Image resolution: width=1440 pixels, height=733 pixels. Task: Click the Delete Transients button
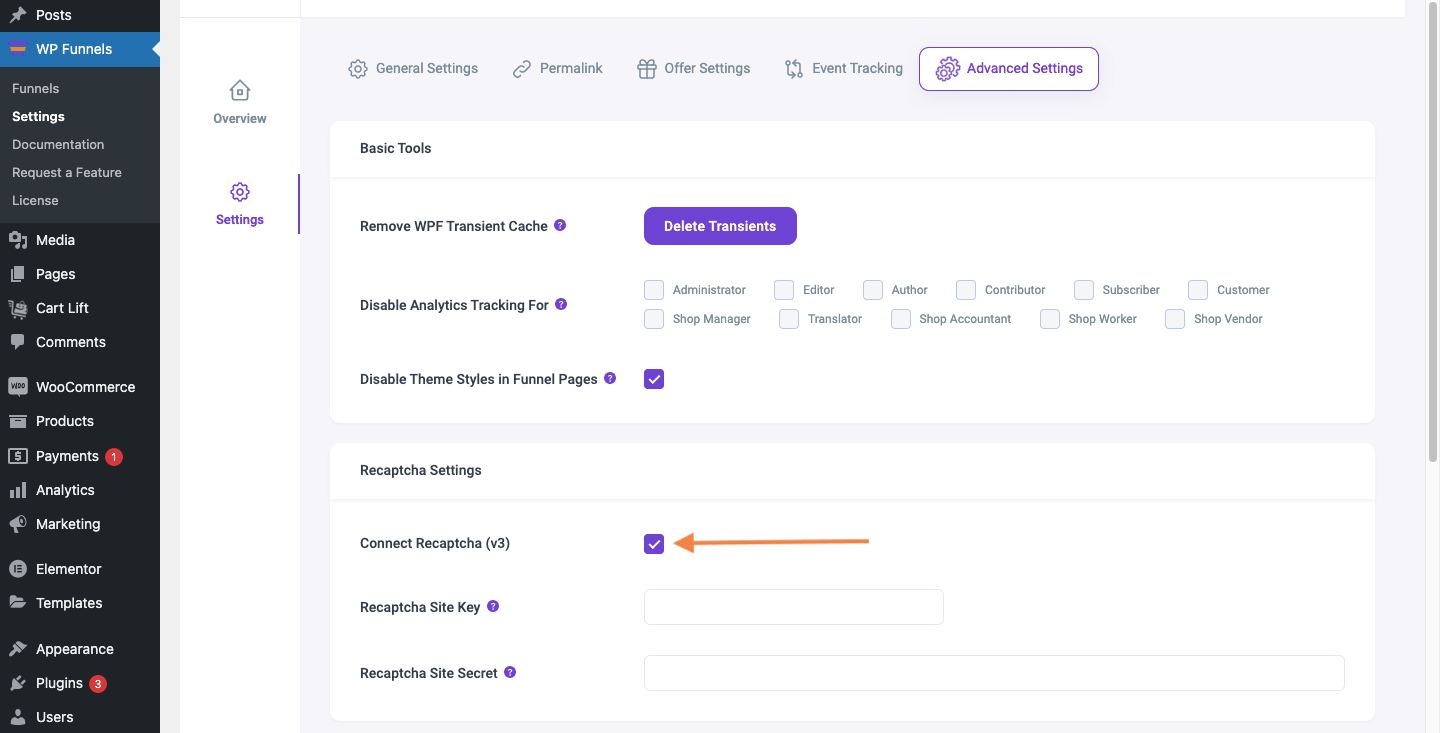pos(720,226)
